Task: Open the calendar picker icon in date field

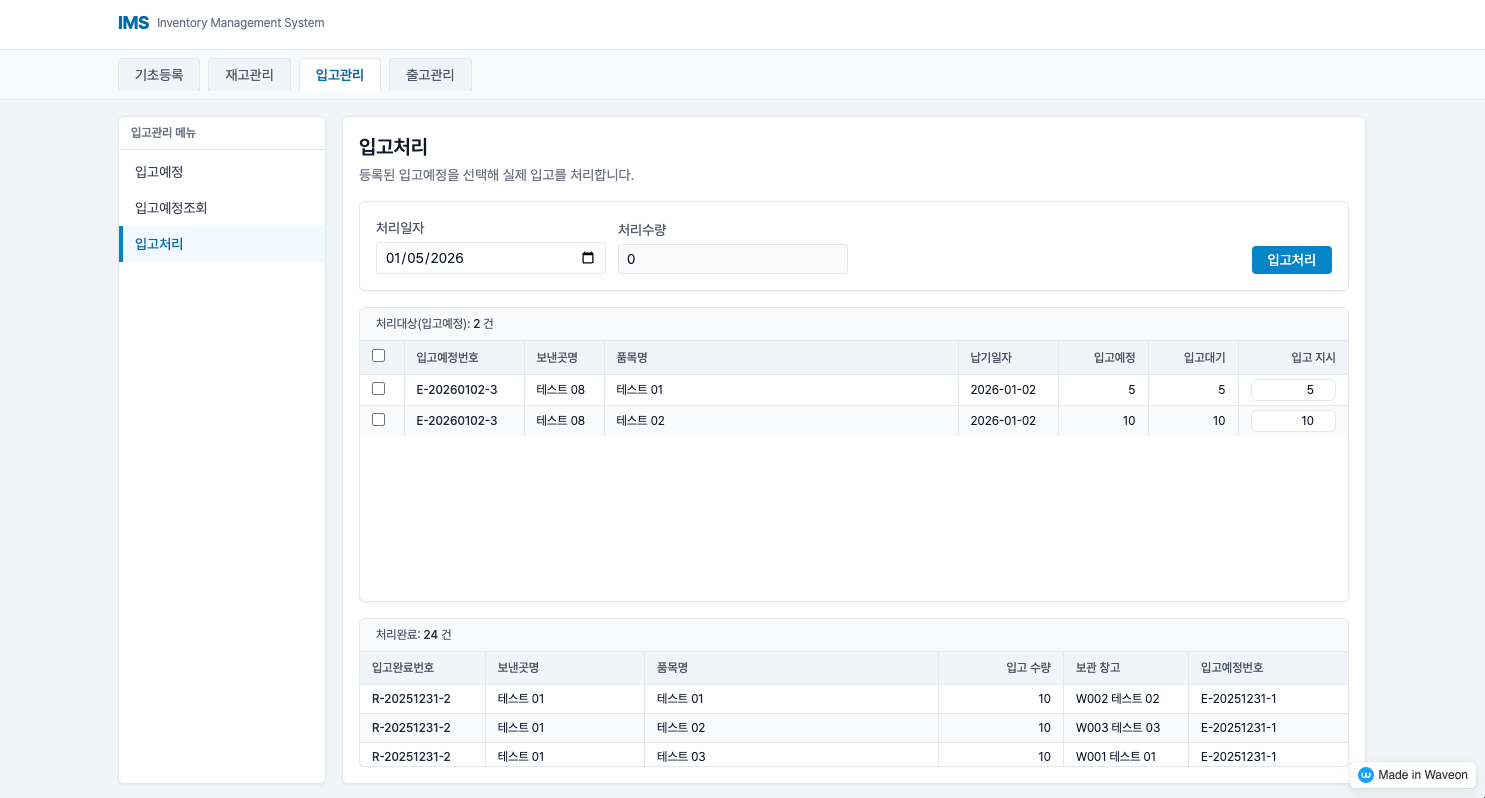Action: (588, 258)
